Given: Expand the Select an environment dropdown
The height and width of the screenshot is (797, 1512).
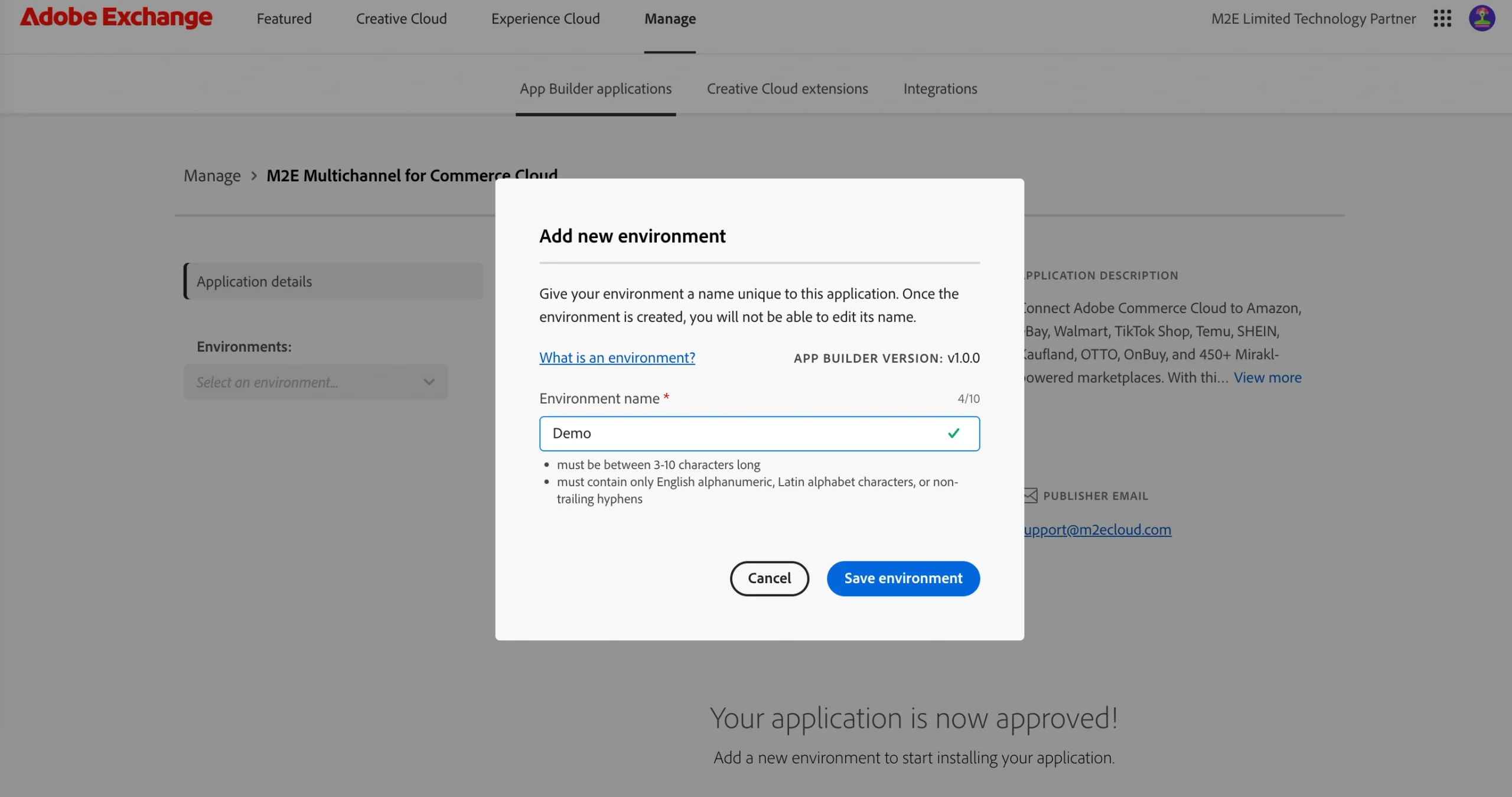Looking at the screenshot, I should [315, 382].
